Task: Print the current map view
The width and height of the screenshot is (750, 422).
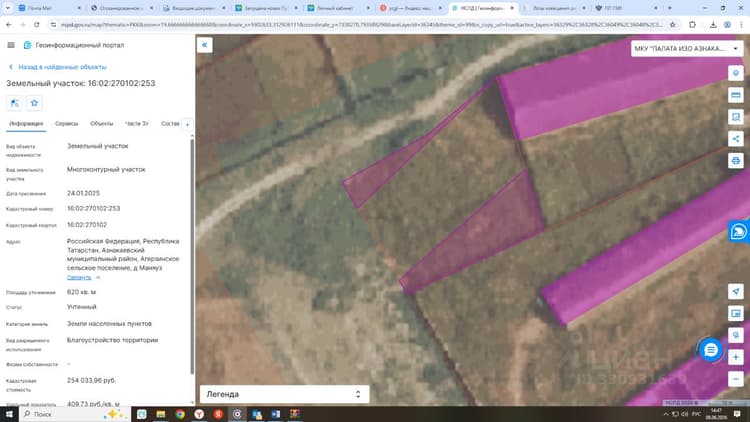Action: click(x=736, y=160)
